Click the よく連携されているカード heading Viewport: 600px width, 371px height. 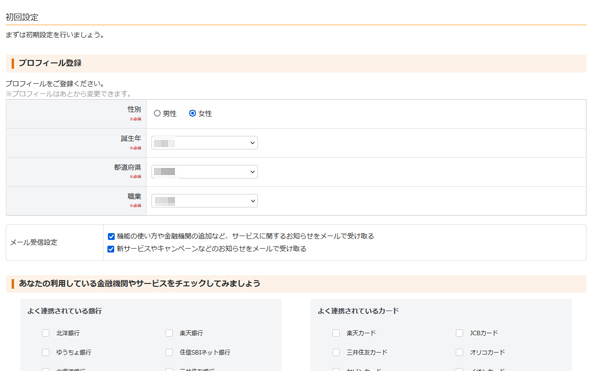[358, 311]
